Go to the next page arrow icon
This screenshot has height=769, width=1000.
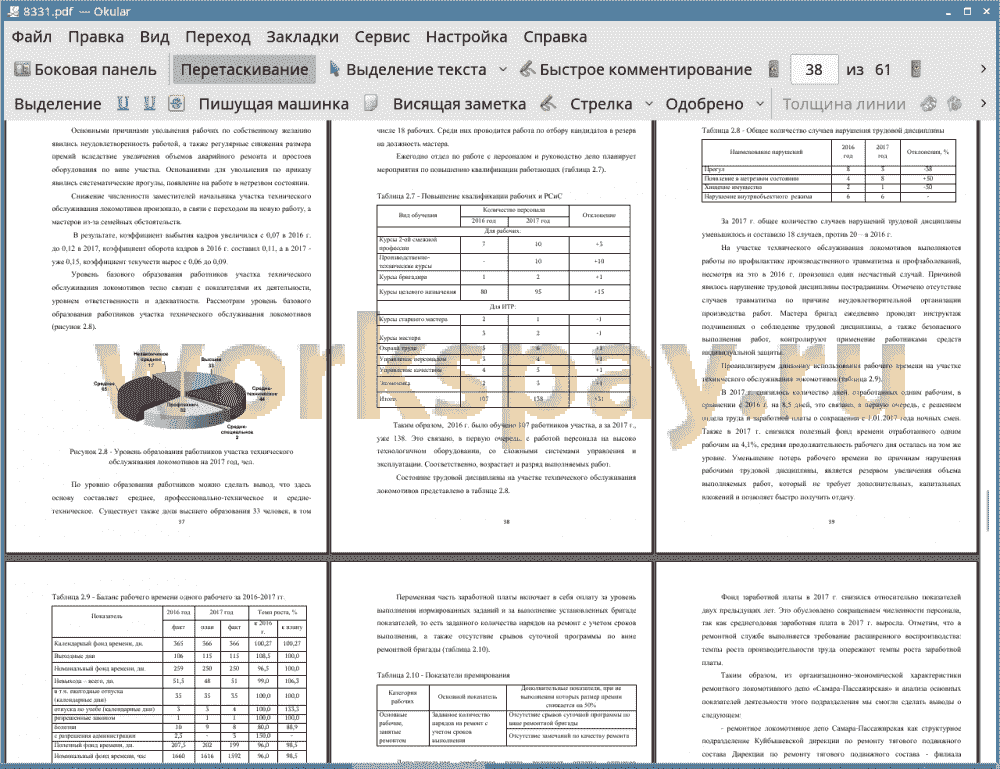pyautogui.click(x=916, y=70)
